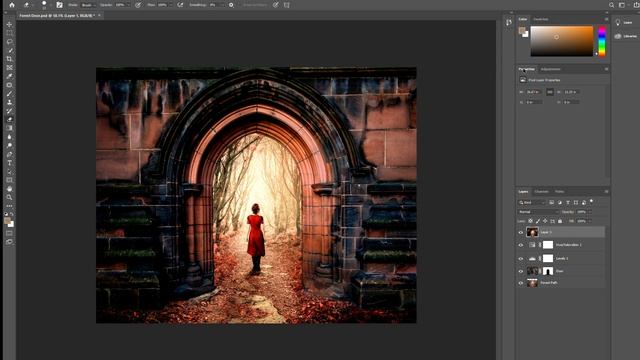Select the Brush tool in toolbar
The width and height of the screenshot is (640, 360).
pos(9,93)
